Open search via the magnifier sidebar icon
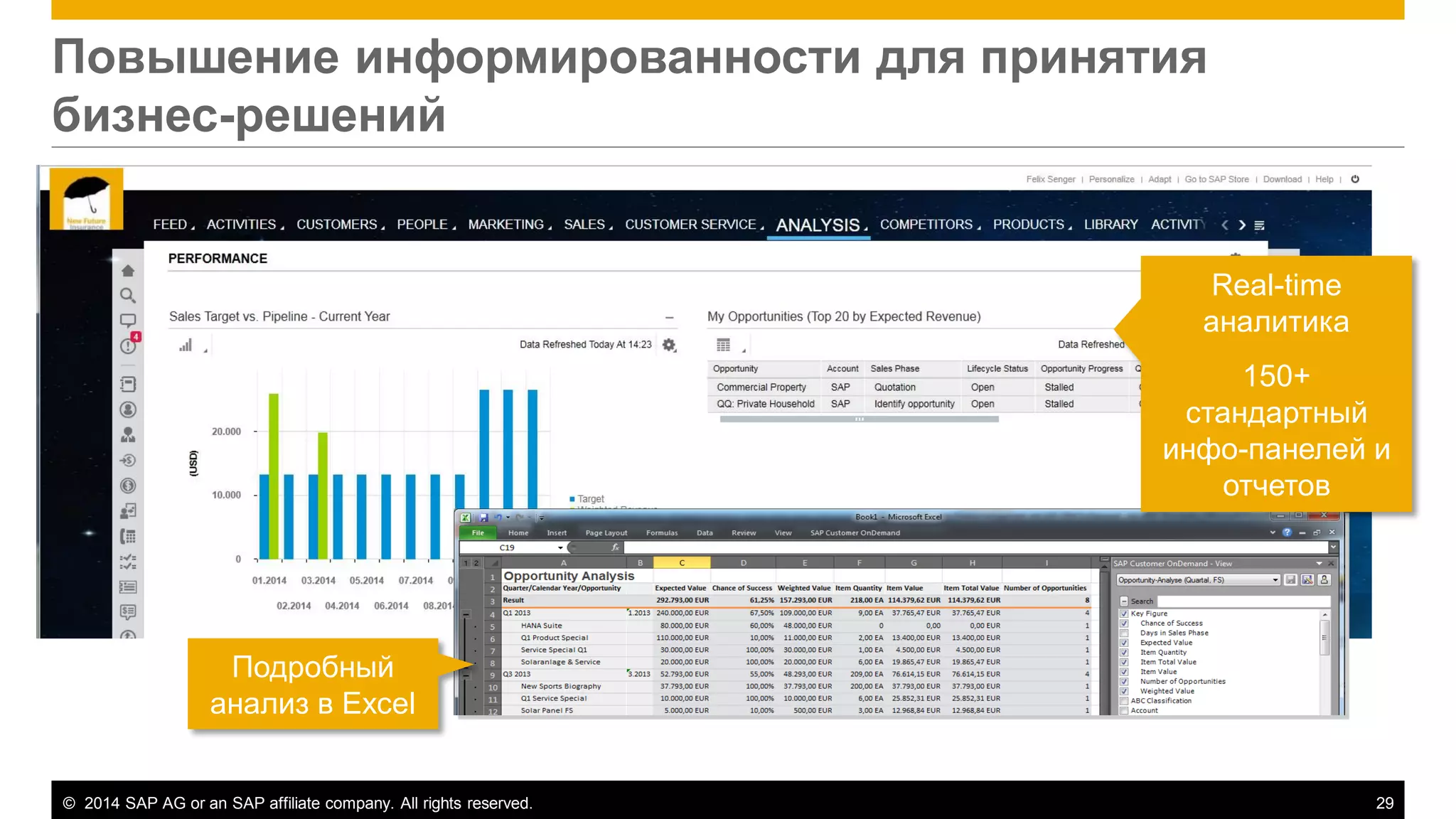1456x819 pixels. point(128,295)
